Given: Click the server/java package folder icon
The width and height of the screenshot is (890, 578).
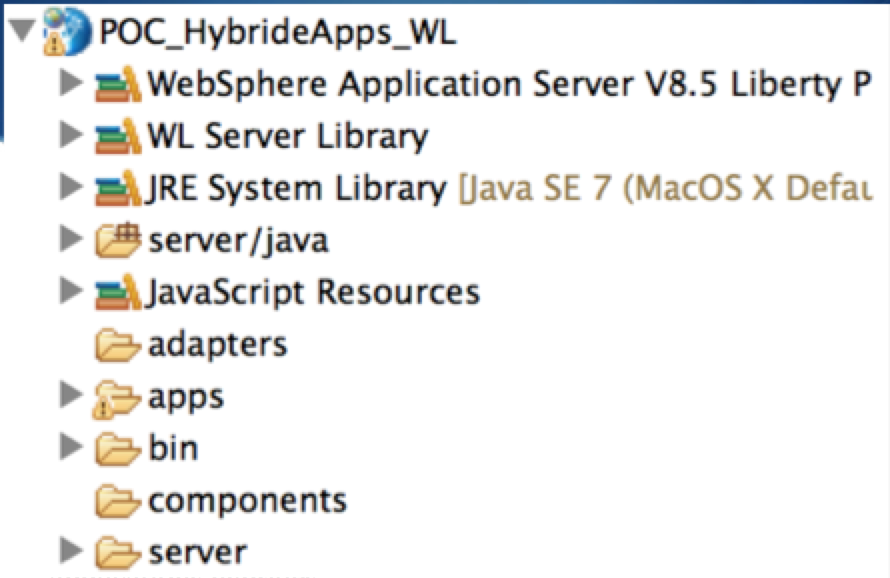Looking at the screenshot, I should click(116, 239).
